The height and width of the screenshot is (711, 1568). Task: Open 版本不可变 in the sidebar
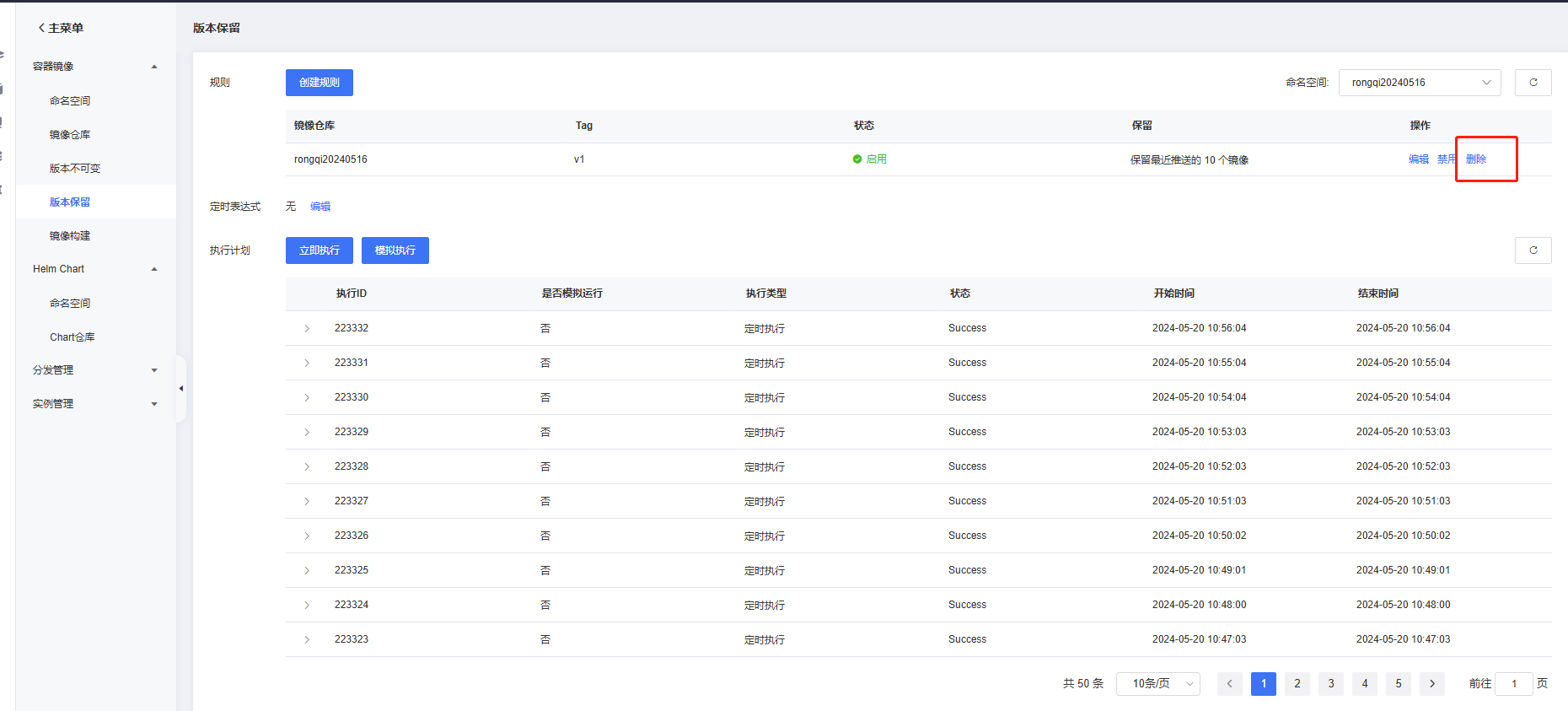pyautogui.click(x=75, y=168)
